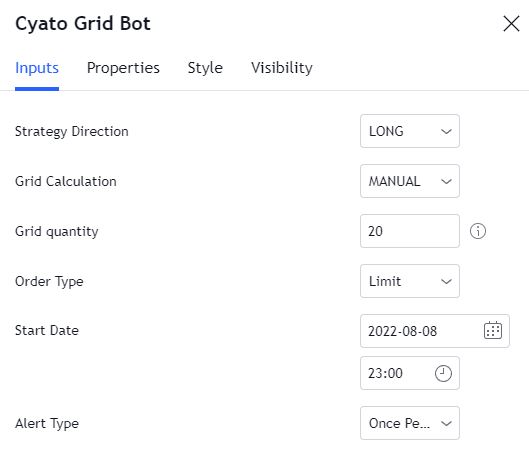Click the Grid quantity label text

tap(57, 232)
